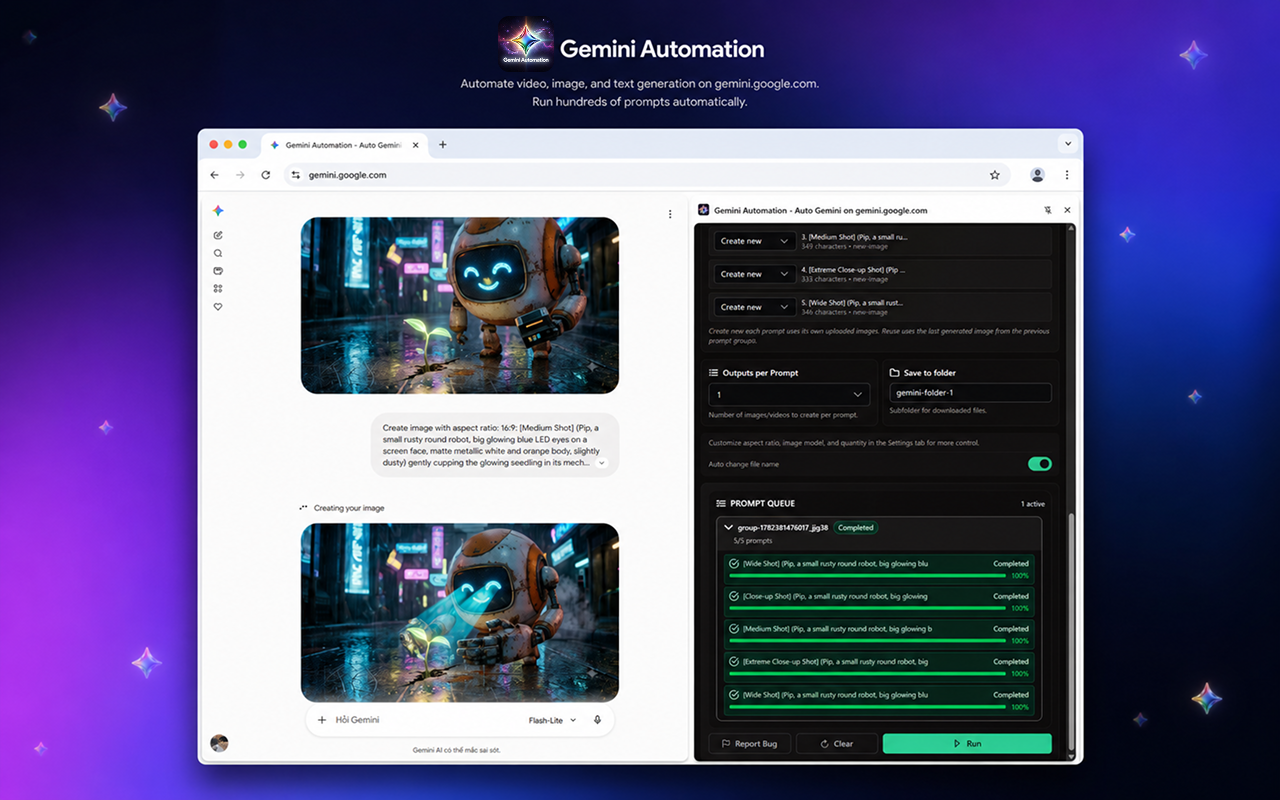The image size is (1280, 800).
Task: Click the '5/5 prompts' count
Action: 752,541
